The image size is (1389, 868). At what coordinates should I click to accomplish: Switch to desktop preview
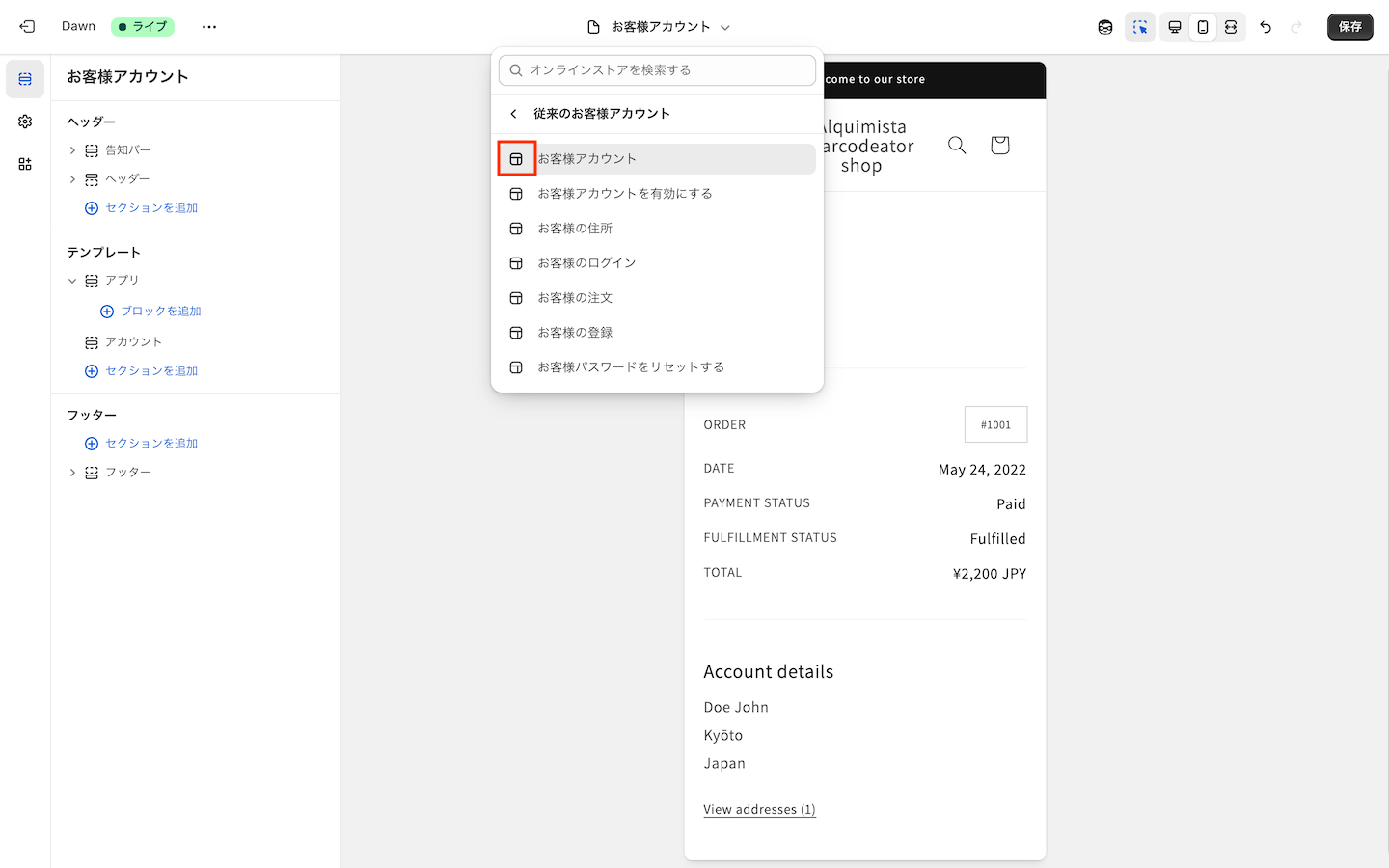click(x=1175, y=27)
